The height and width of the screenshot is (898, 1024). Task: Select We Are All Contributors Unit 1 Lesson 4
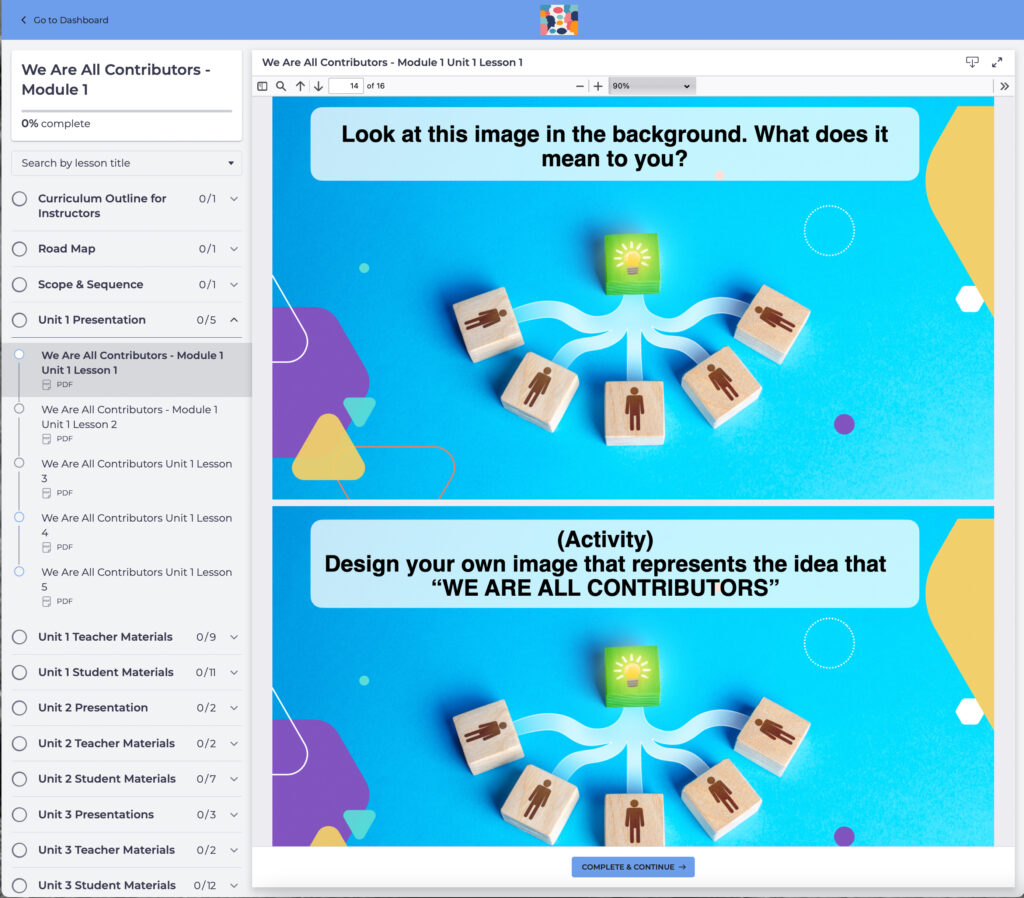coord(136,525)
